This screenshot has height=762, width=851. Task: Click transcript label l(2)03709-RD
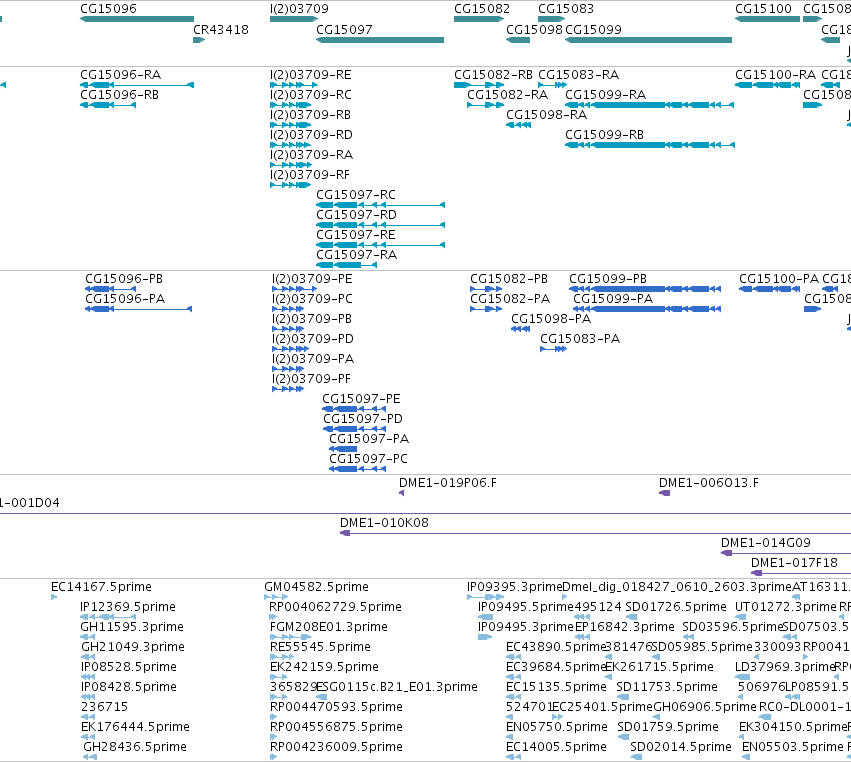pos(311,135)
